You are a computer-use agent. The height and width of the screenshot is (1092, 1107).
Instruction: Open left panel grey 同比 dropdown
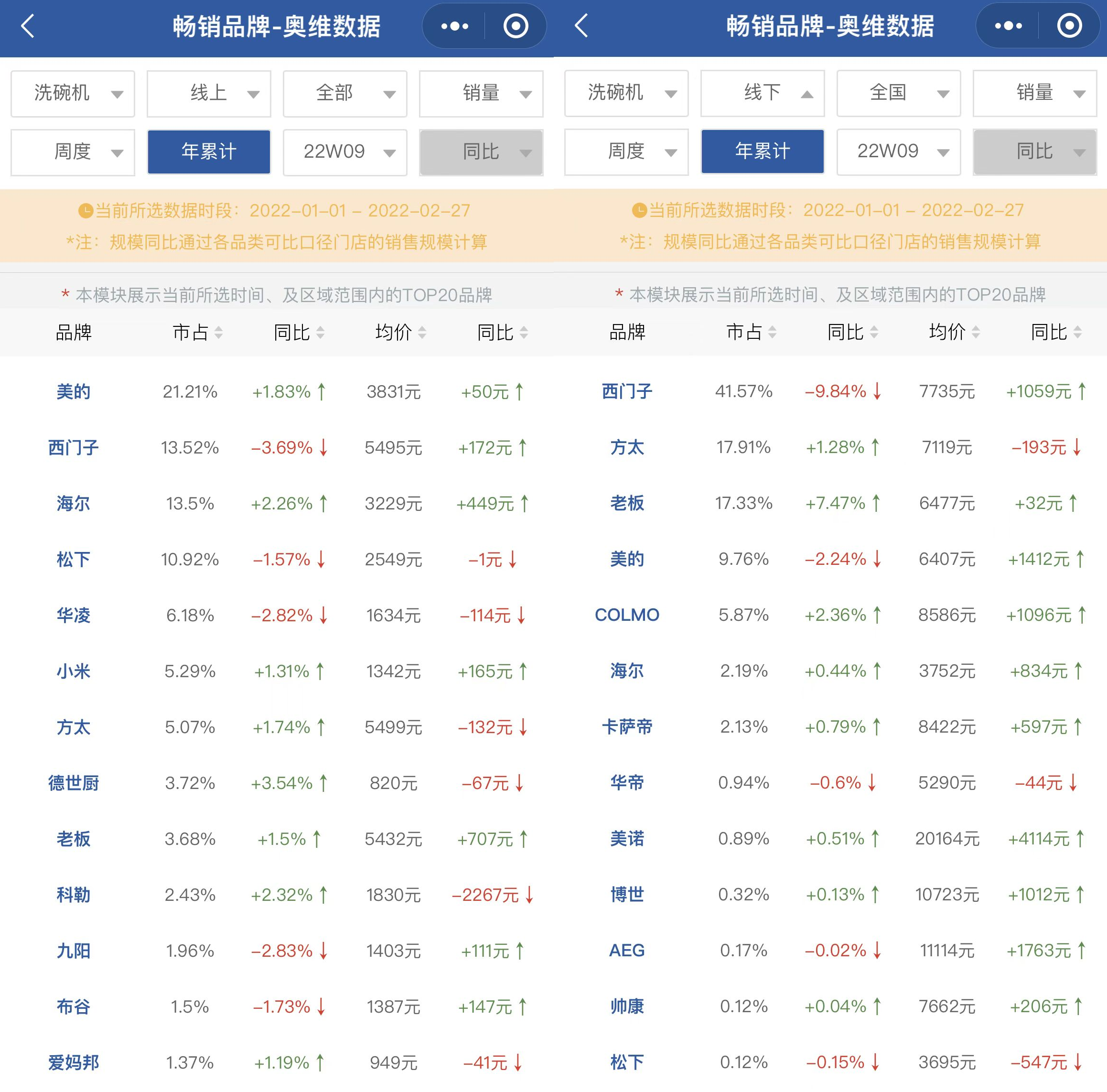tap(481, 152)
